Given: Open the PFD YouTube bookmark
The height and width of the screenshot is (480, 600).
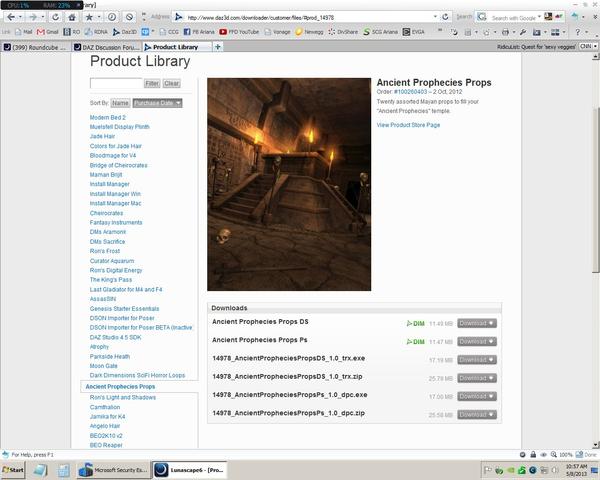Looking at the screenshot, I should [239, 32].
